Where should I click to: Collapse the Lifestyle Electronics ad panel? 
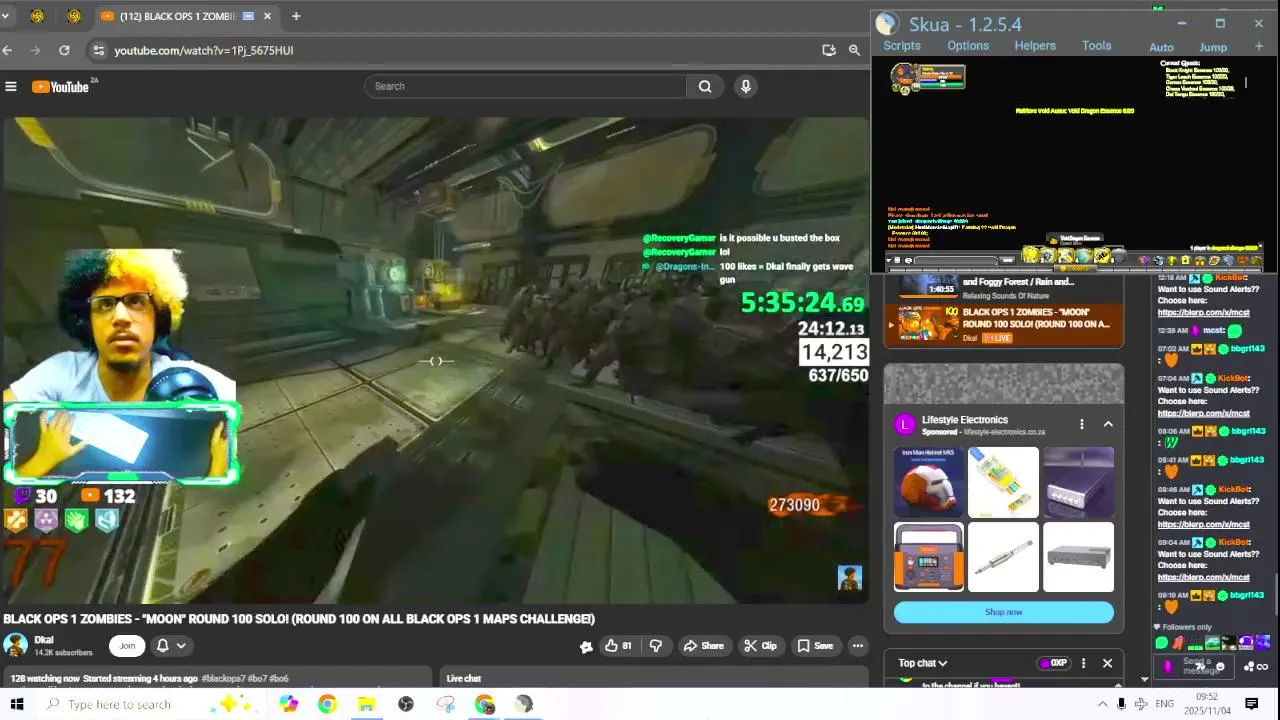tap(1108, 424)
